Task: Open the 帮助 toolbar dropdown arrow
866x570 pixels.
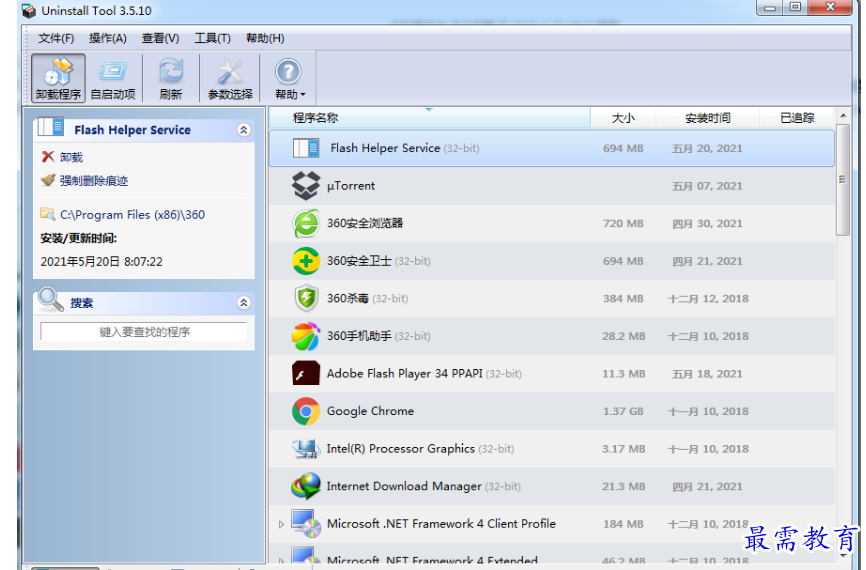Action: click(302, 95)
